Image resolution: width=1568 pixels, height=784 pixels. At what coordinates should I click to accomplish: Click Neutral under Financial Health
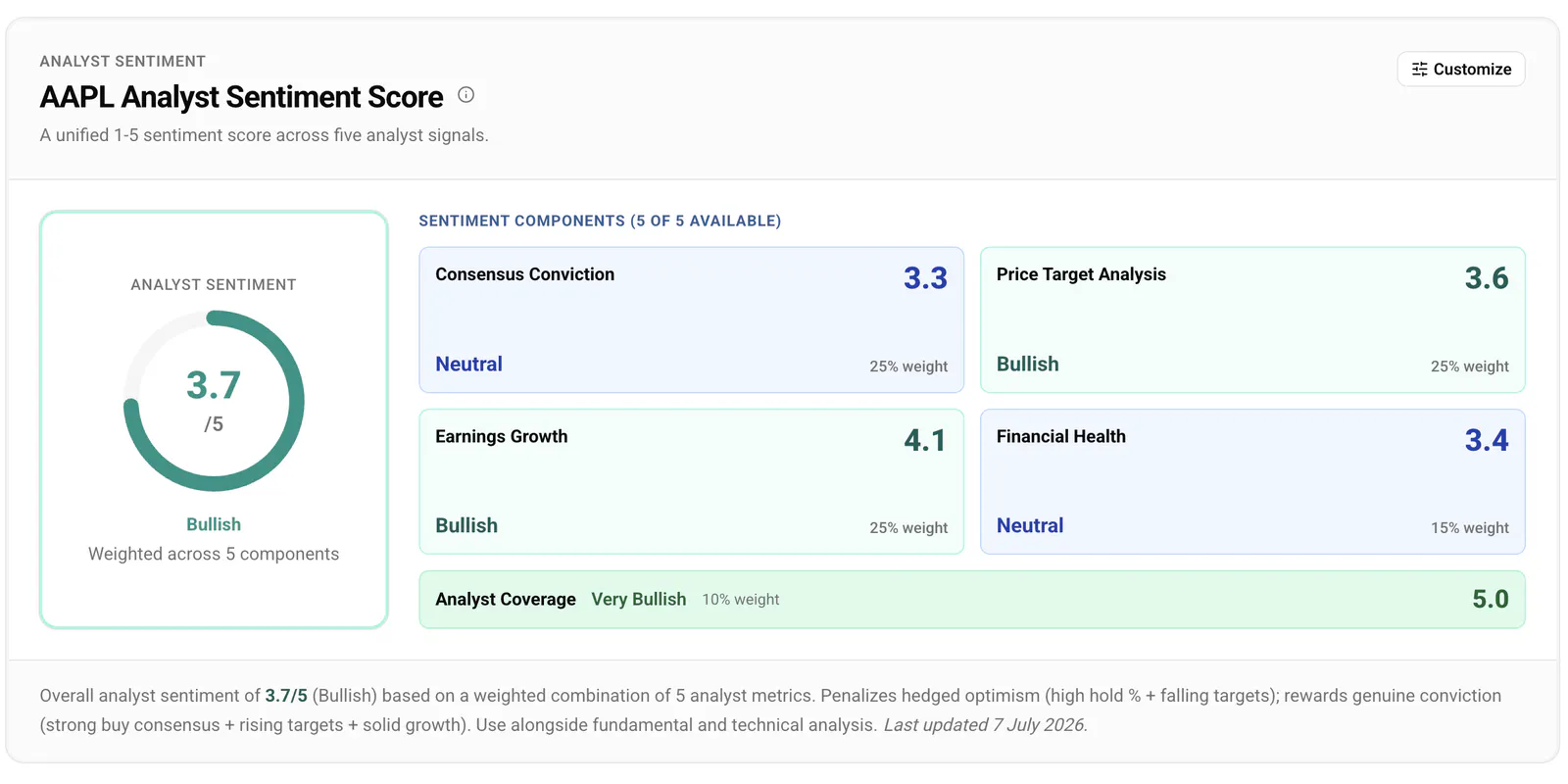[1030, 525]
